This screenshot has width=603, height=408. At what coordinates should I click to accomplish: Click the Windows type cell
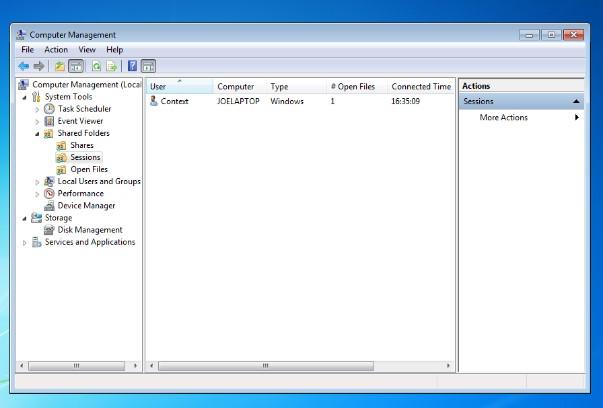[287, 101]
